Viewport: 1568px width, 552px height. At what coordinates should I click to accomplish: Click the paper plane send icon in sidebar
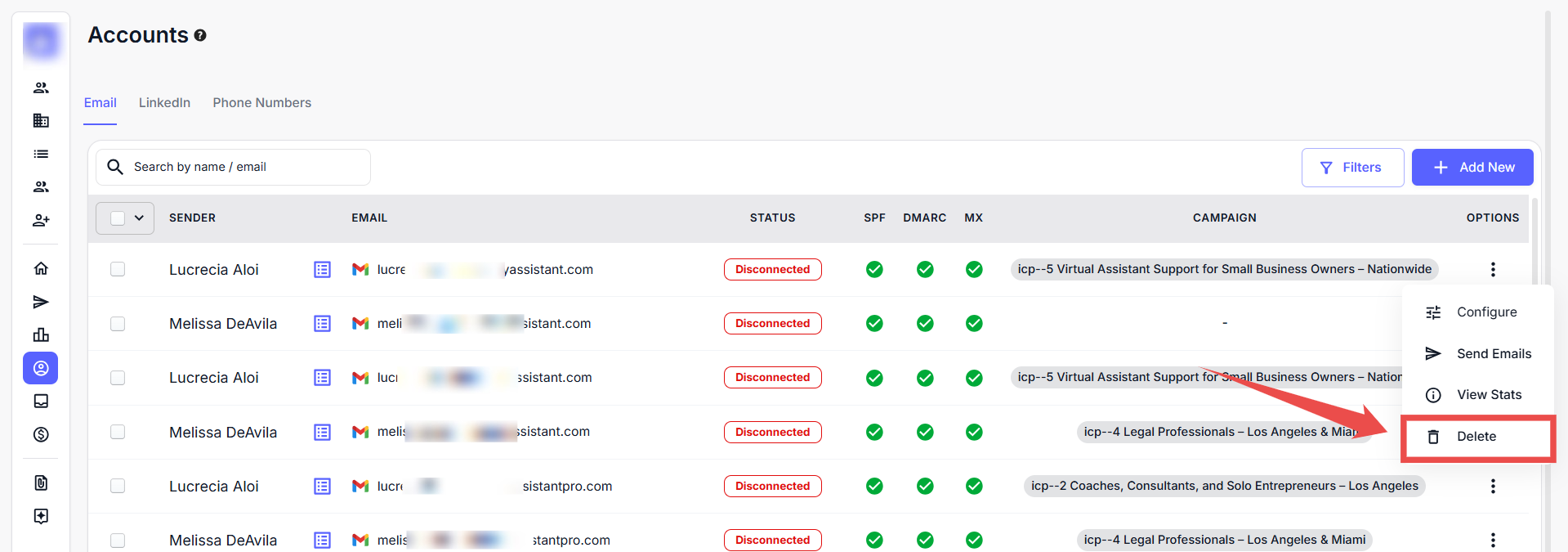[x=41, y=302]
